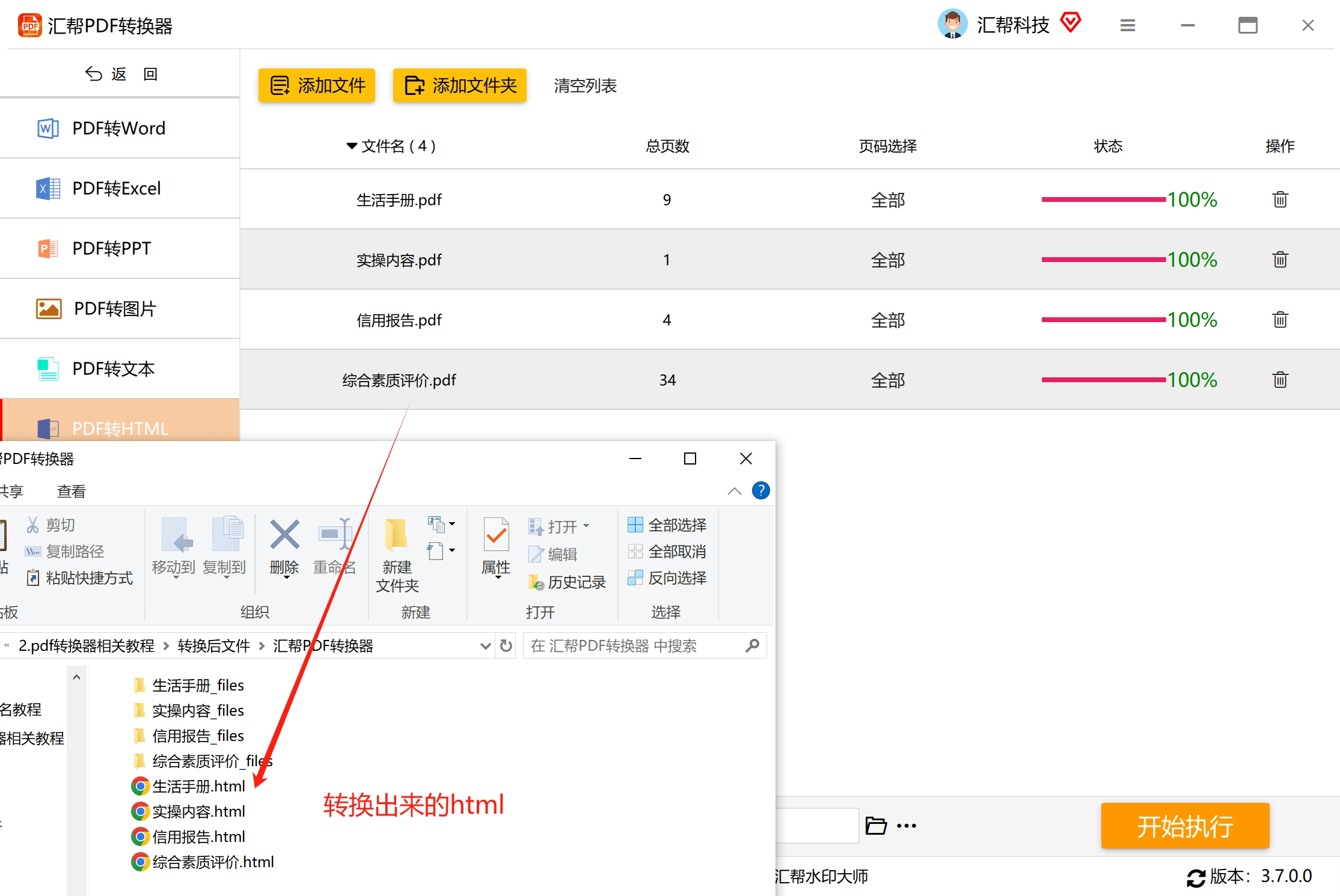Viewport: 1340px width, 896px height.
Task: Click the 属性 properties icon
Action: [496, 534]
